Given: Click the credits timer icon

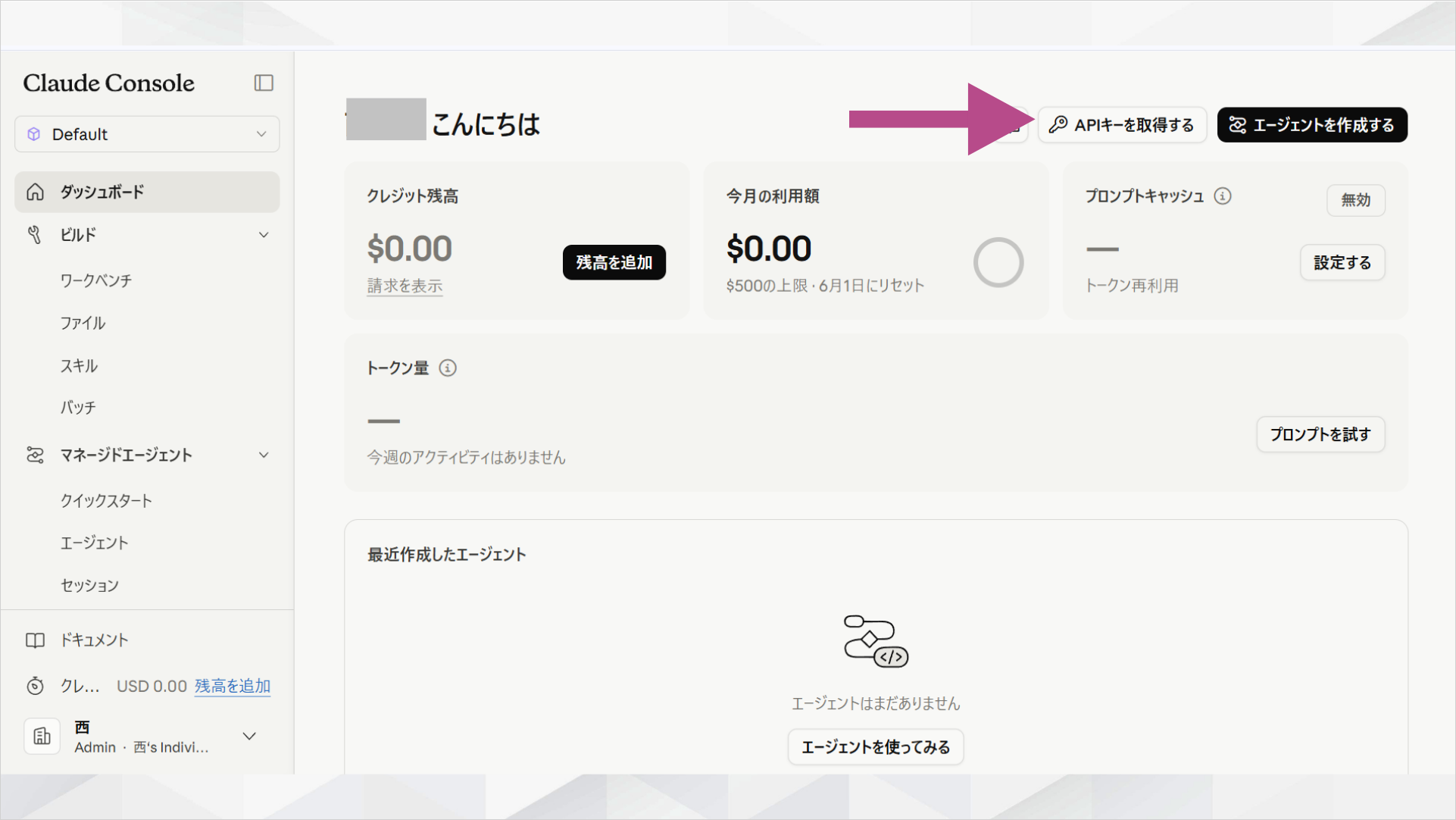Looking at the screenshot, I should [x=35, y=686].
